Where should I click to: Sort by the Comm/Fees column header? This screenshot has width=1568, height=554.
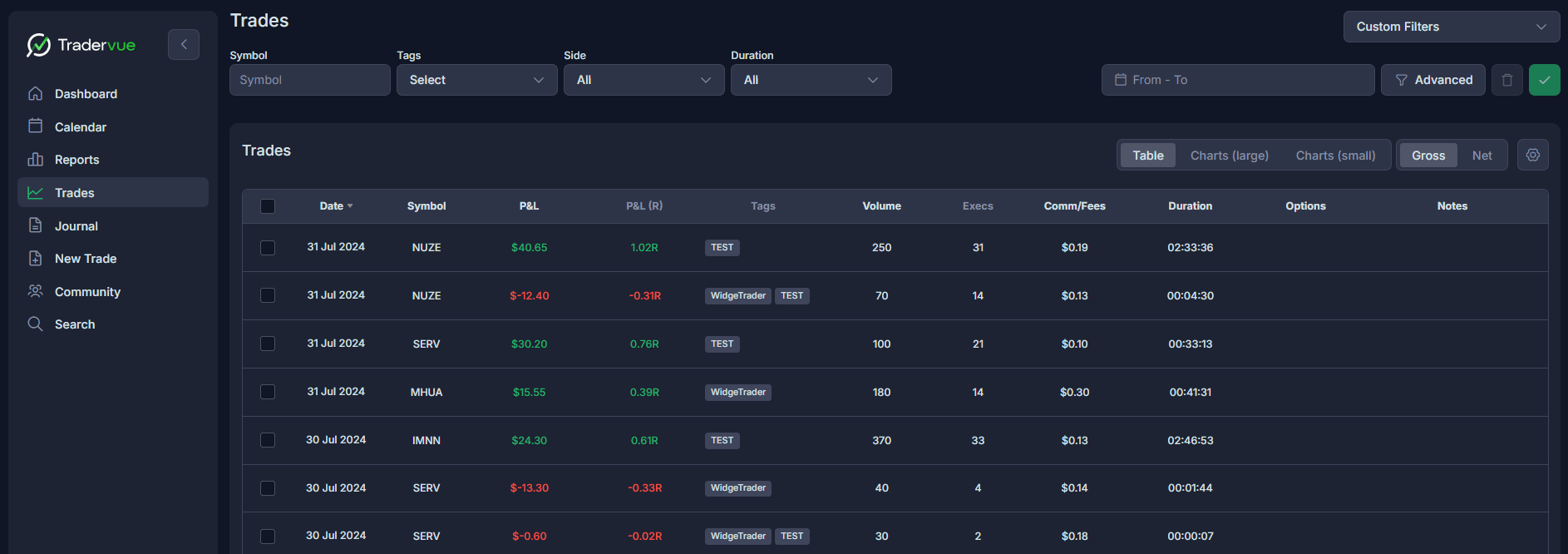tap(1074, 206)
